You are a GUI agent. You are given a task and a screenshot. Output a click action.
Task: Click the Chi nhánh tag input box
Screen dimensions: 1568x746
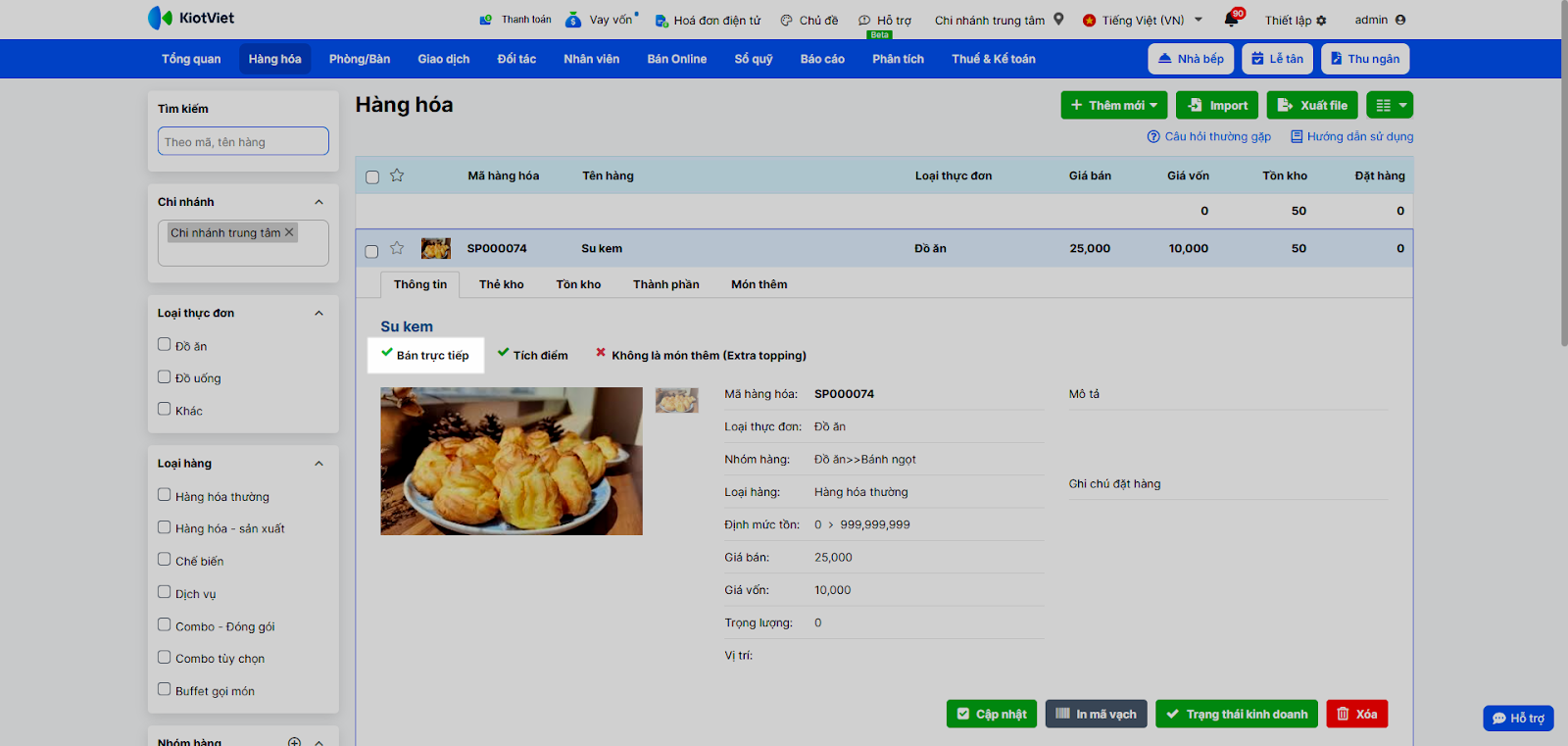243,243
